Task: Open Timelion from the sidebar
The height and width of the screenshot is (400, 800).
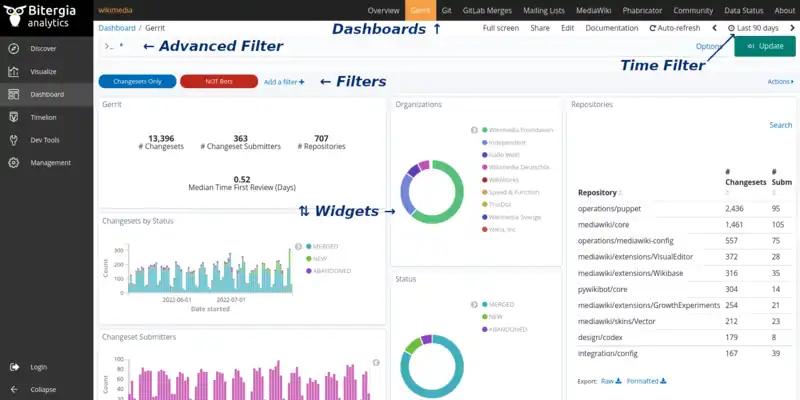Action: pos(14,117)
